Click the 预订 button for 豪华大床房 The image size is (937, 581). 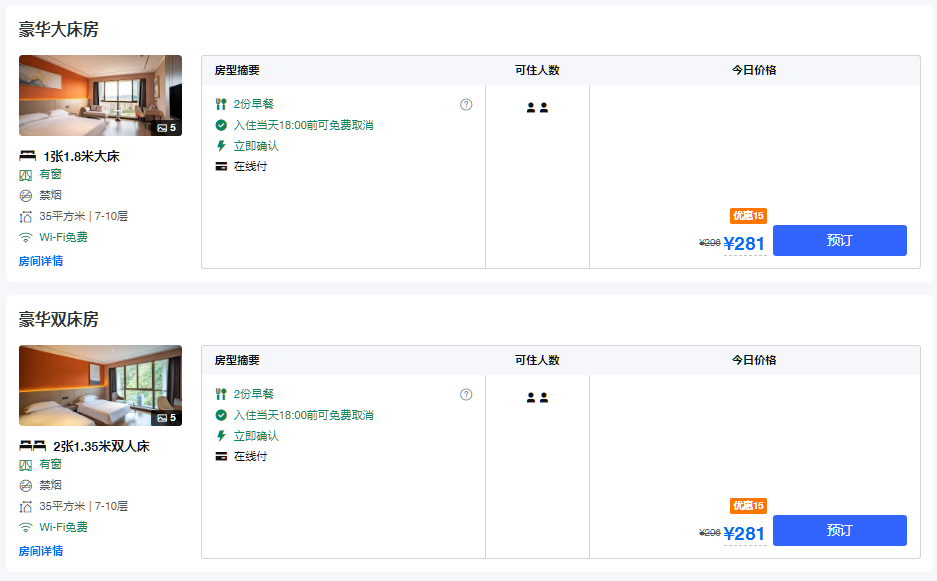839,241
